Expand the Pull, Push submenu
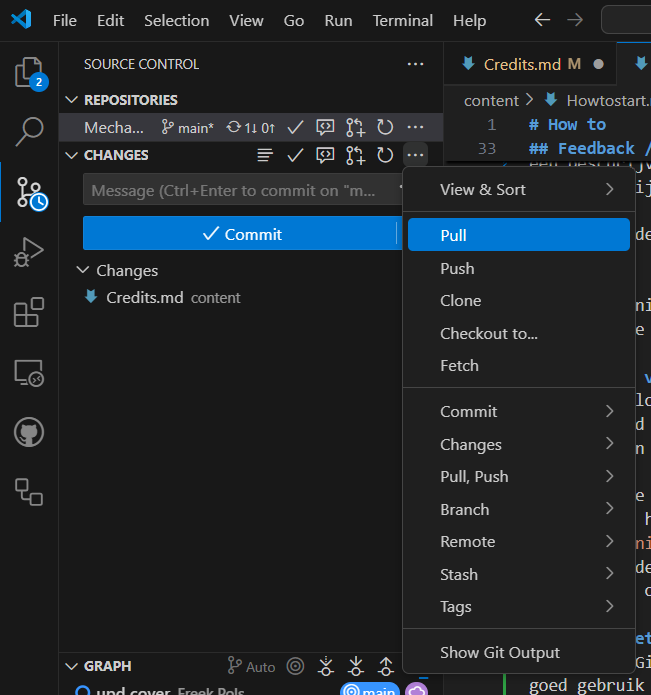The image size is (651, 695). (x=519, y=476)
